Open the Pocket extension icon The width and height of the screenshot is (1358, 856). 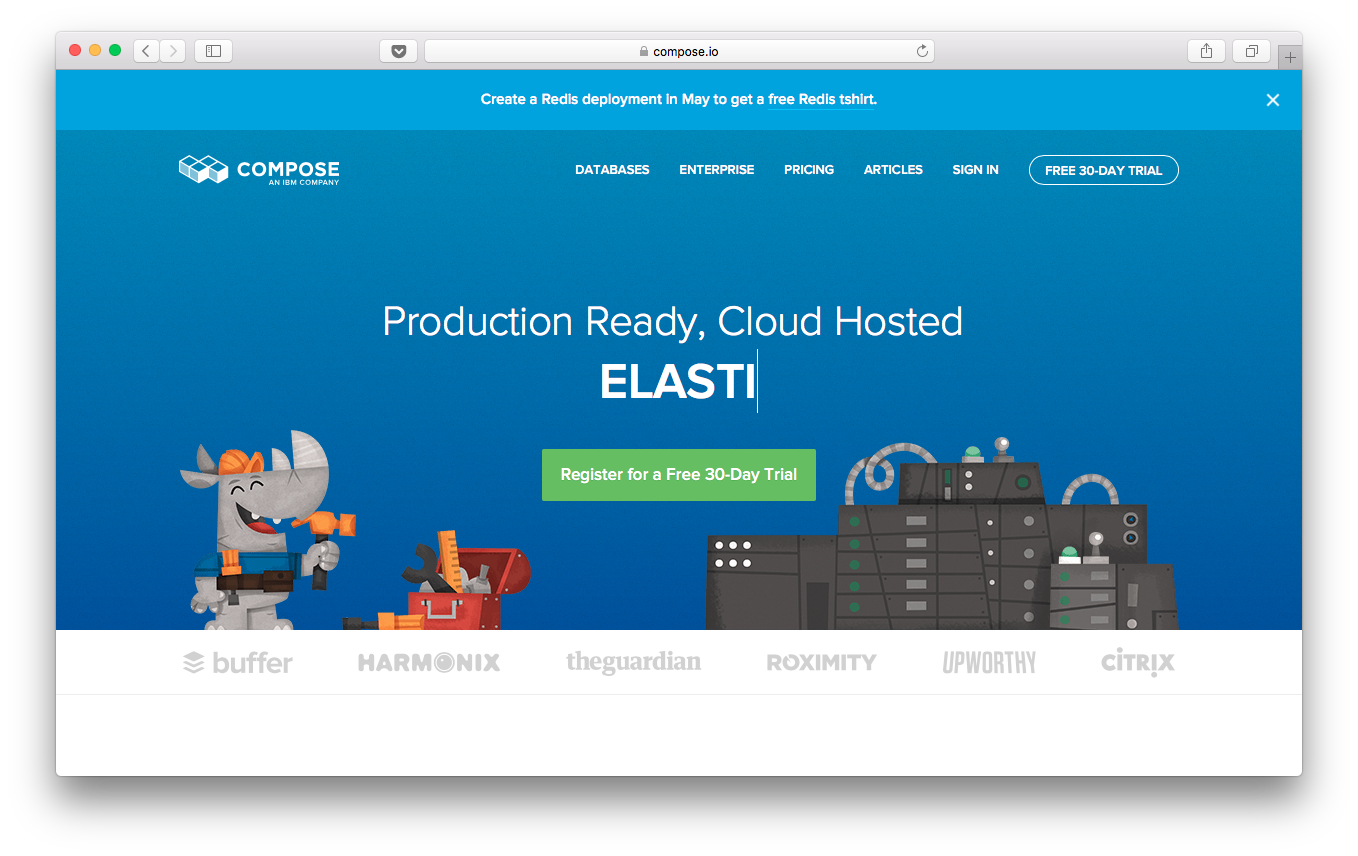pyautogui.click(x=398, y=51)
